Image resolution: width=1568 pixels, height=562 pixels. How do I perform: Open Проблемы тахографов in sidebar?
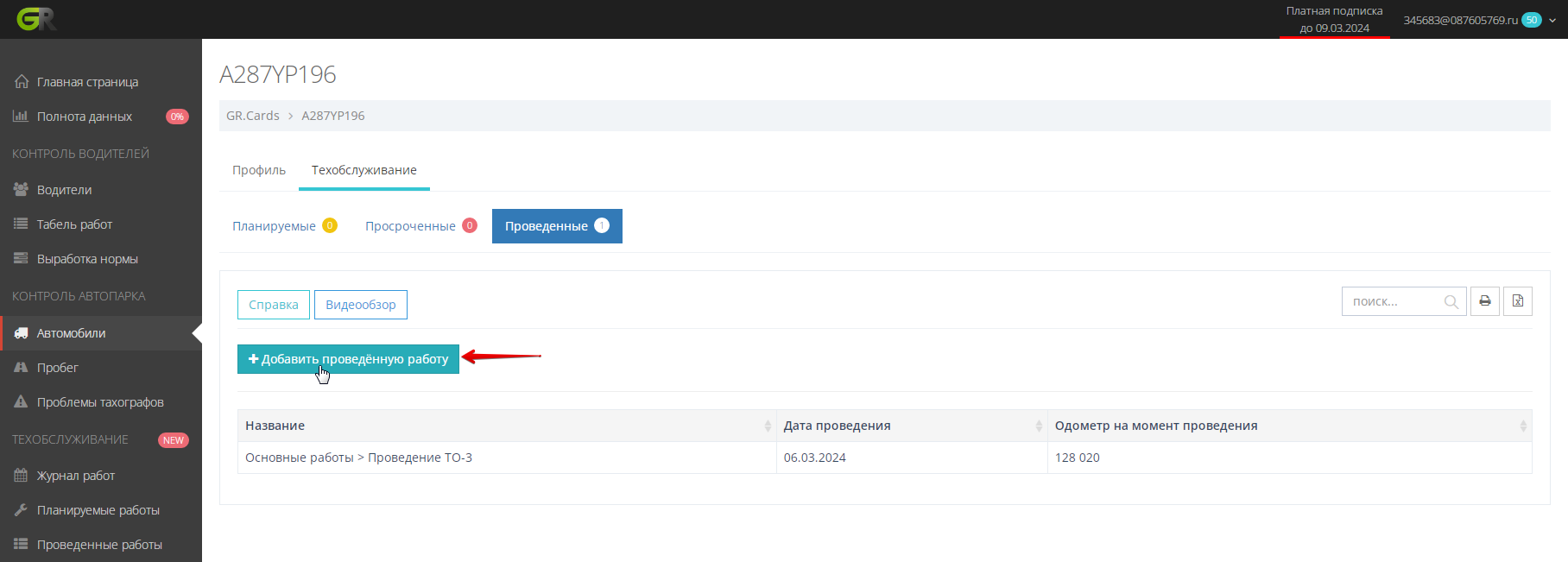[x=99, y=402]
